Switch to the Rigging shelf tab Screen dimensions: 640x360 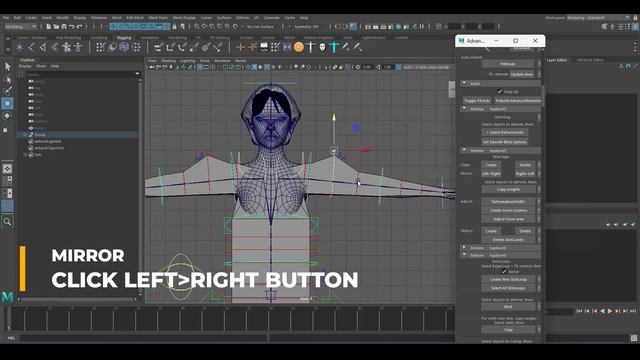[124, 38]
